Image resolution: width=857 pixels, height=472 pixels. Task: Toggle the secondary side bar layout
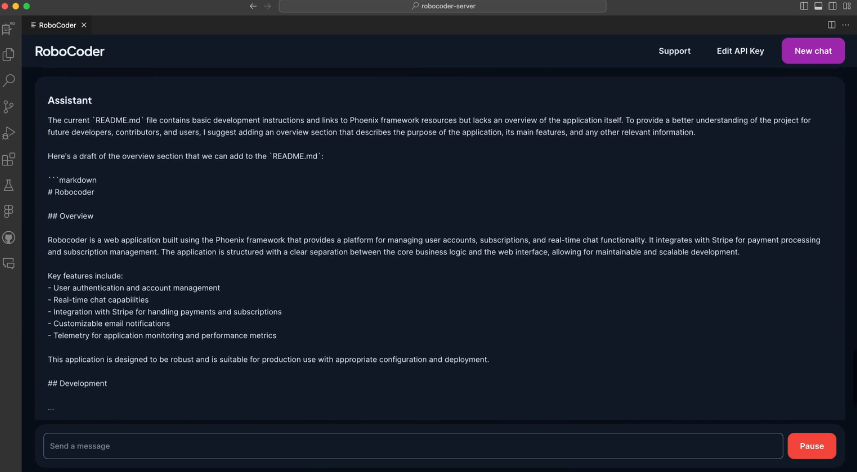click(832, 6)
